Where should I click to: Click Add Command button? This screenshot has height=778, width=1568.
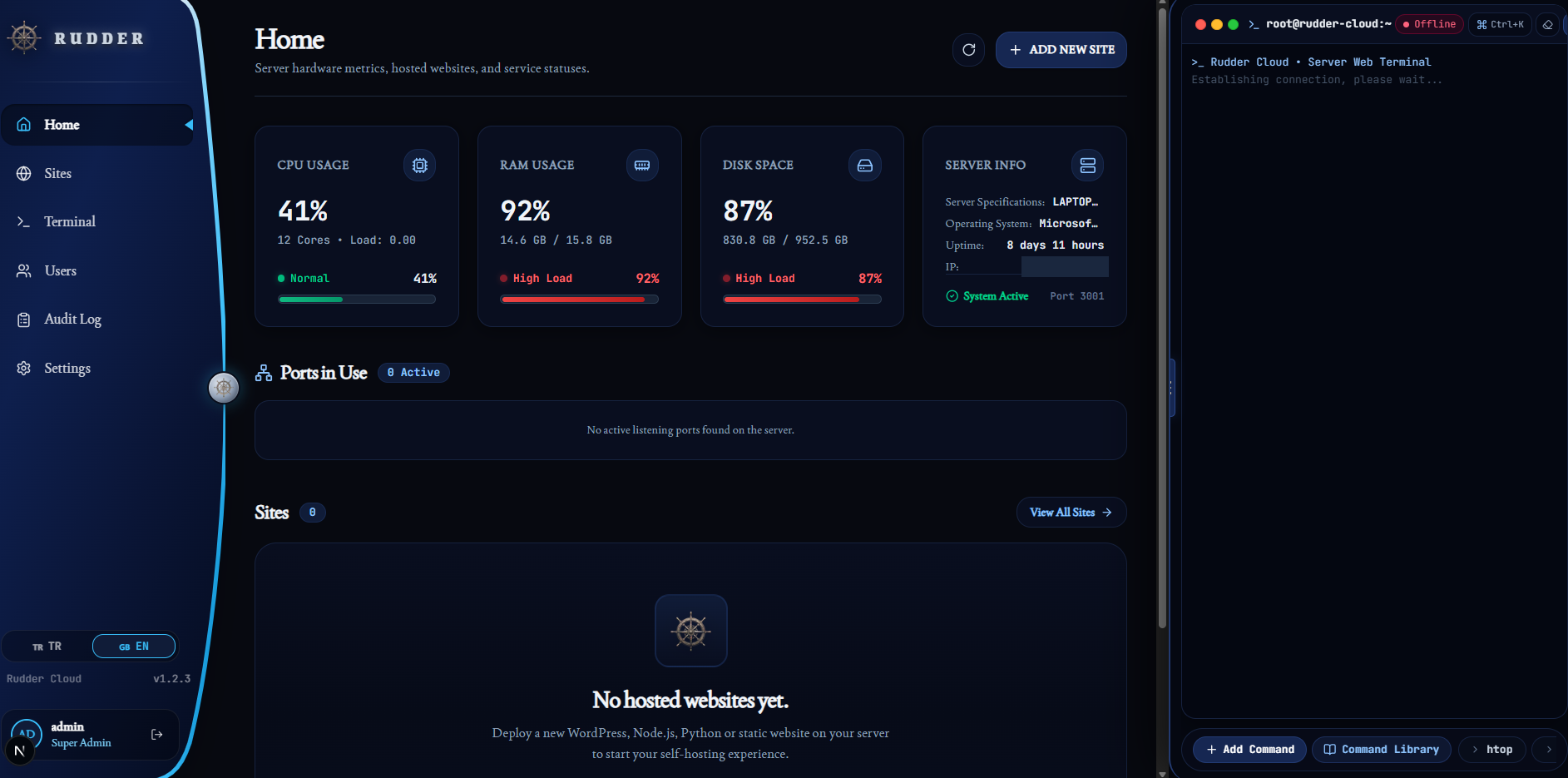1249,750
